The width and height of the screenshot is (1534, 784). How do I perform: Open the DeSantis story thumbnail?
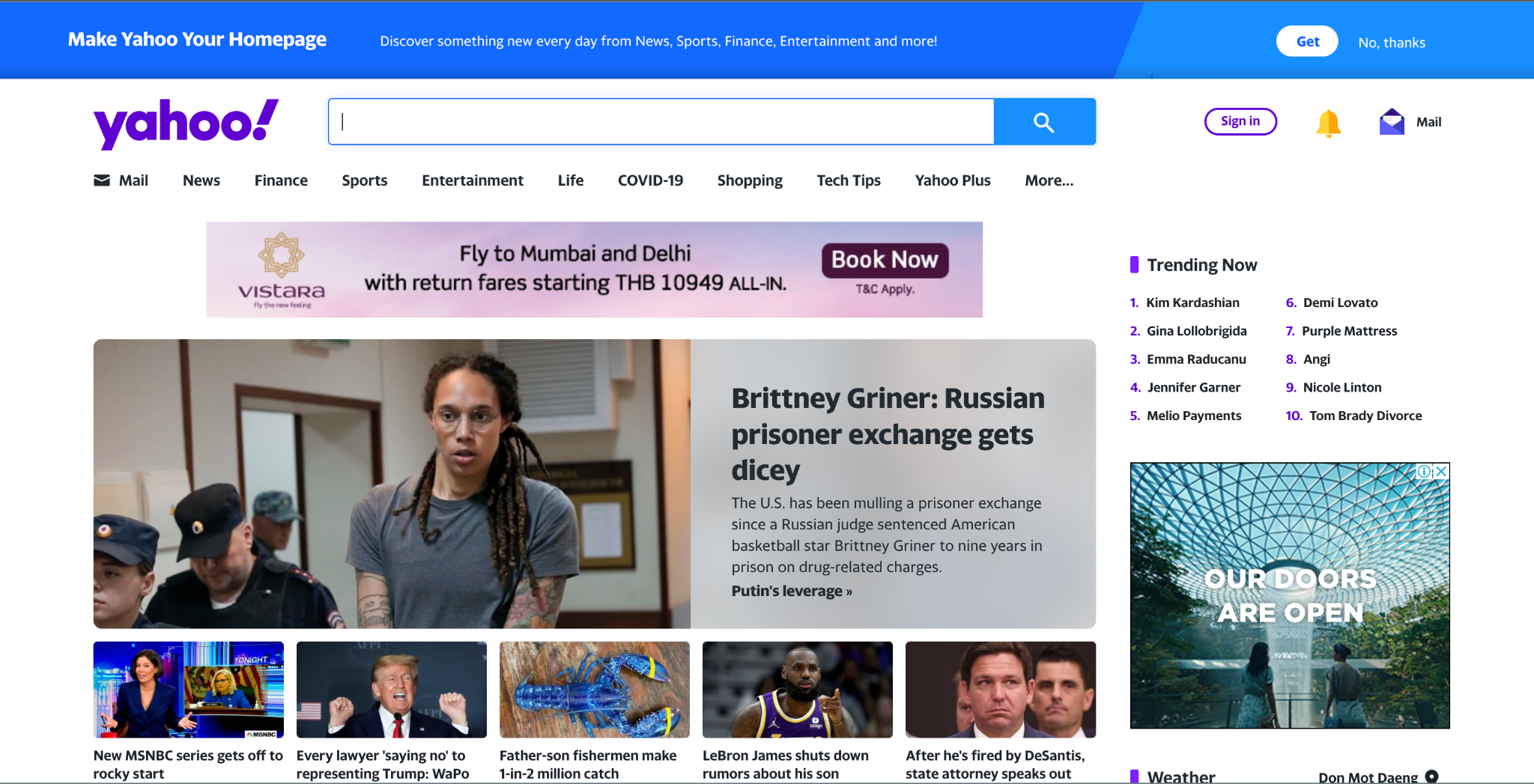pyautogui.click(x=1001, y=690)
